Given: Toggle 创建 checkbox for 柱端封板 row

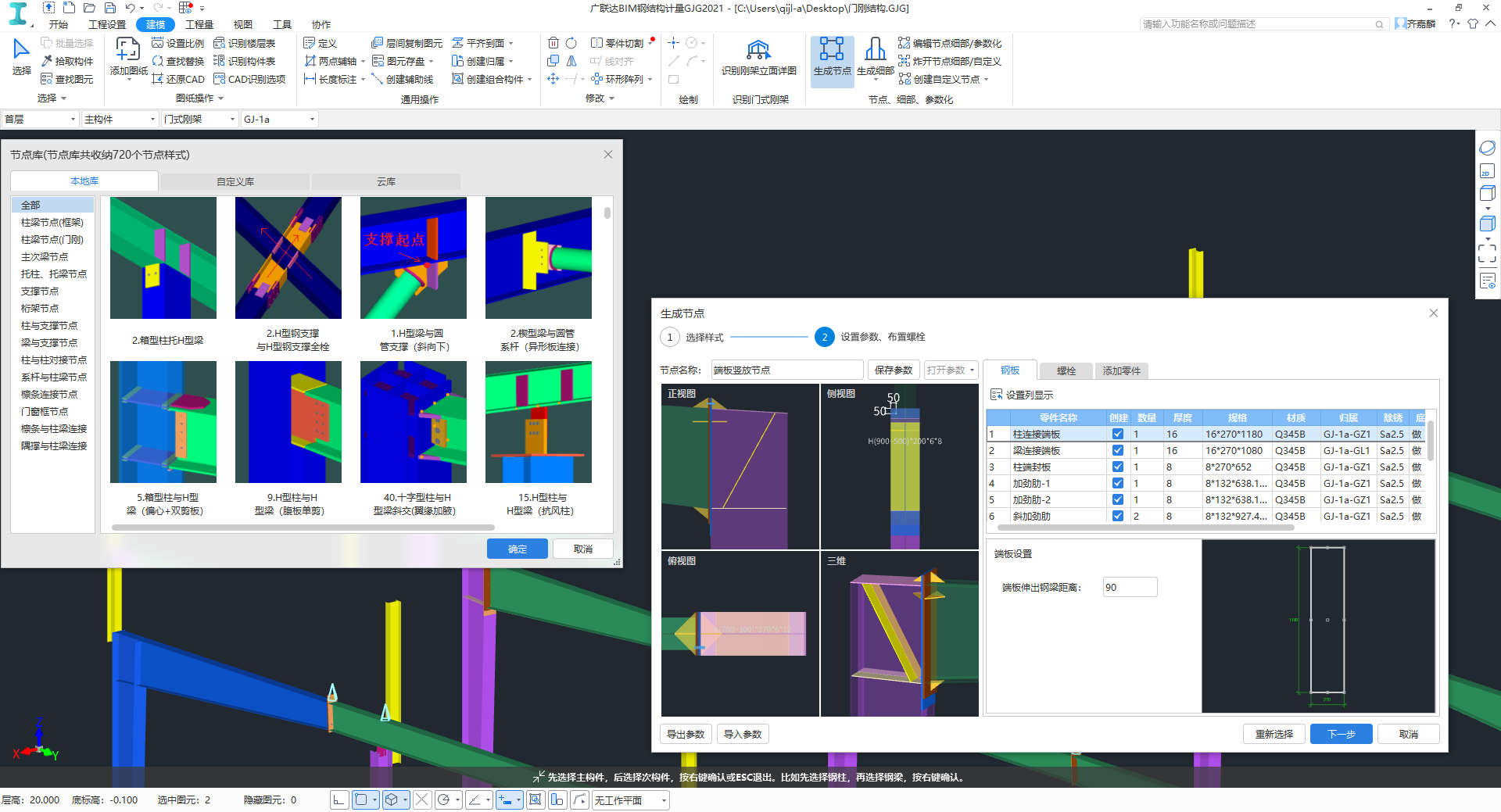Looking at the screenshot, I should pyautogui.click(x=1118, y=467).
